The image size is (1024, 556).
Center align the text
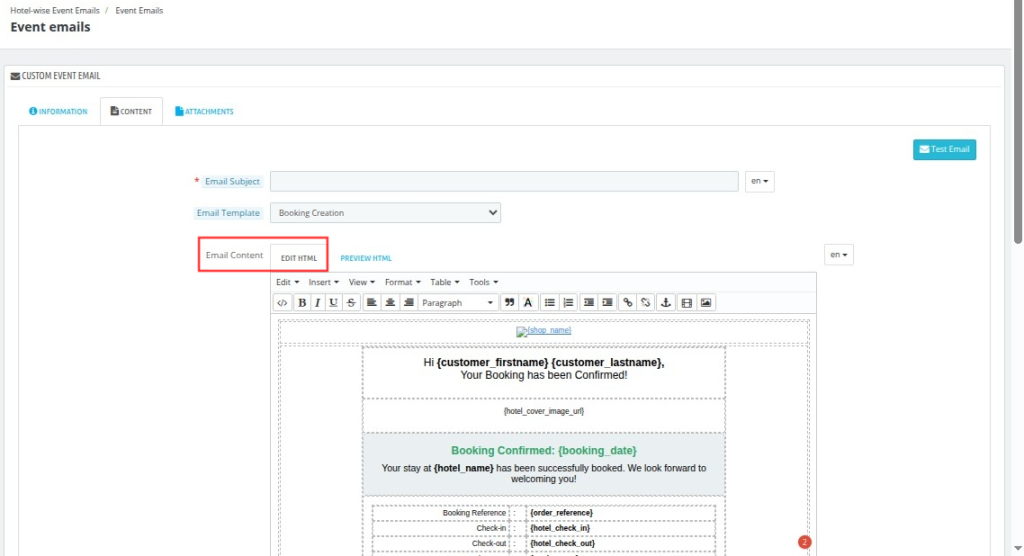[x=390, y=302]
